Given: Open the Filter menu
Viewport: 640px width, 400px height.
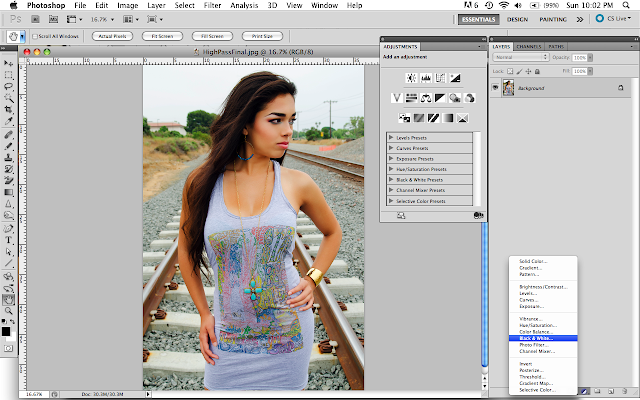Looking at the screenshot, I should [x=212, y=5].
